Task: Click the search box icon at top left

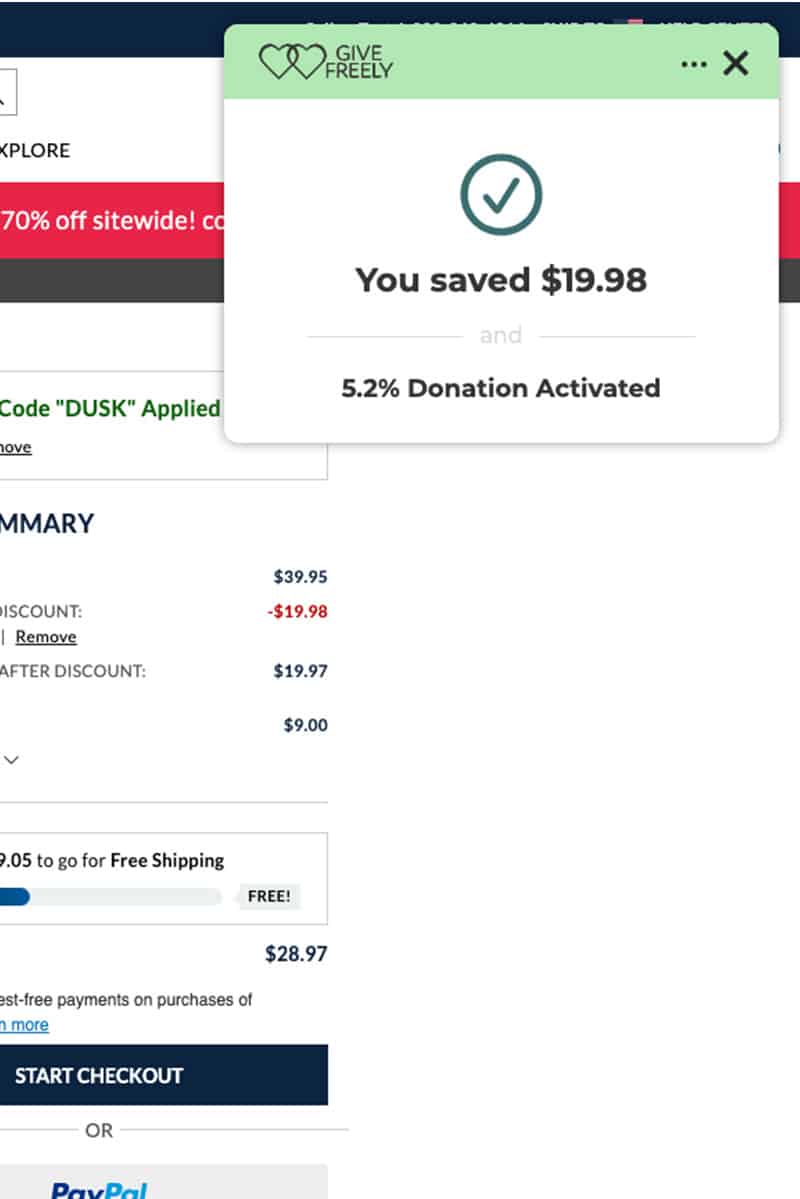Action: 6,93
